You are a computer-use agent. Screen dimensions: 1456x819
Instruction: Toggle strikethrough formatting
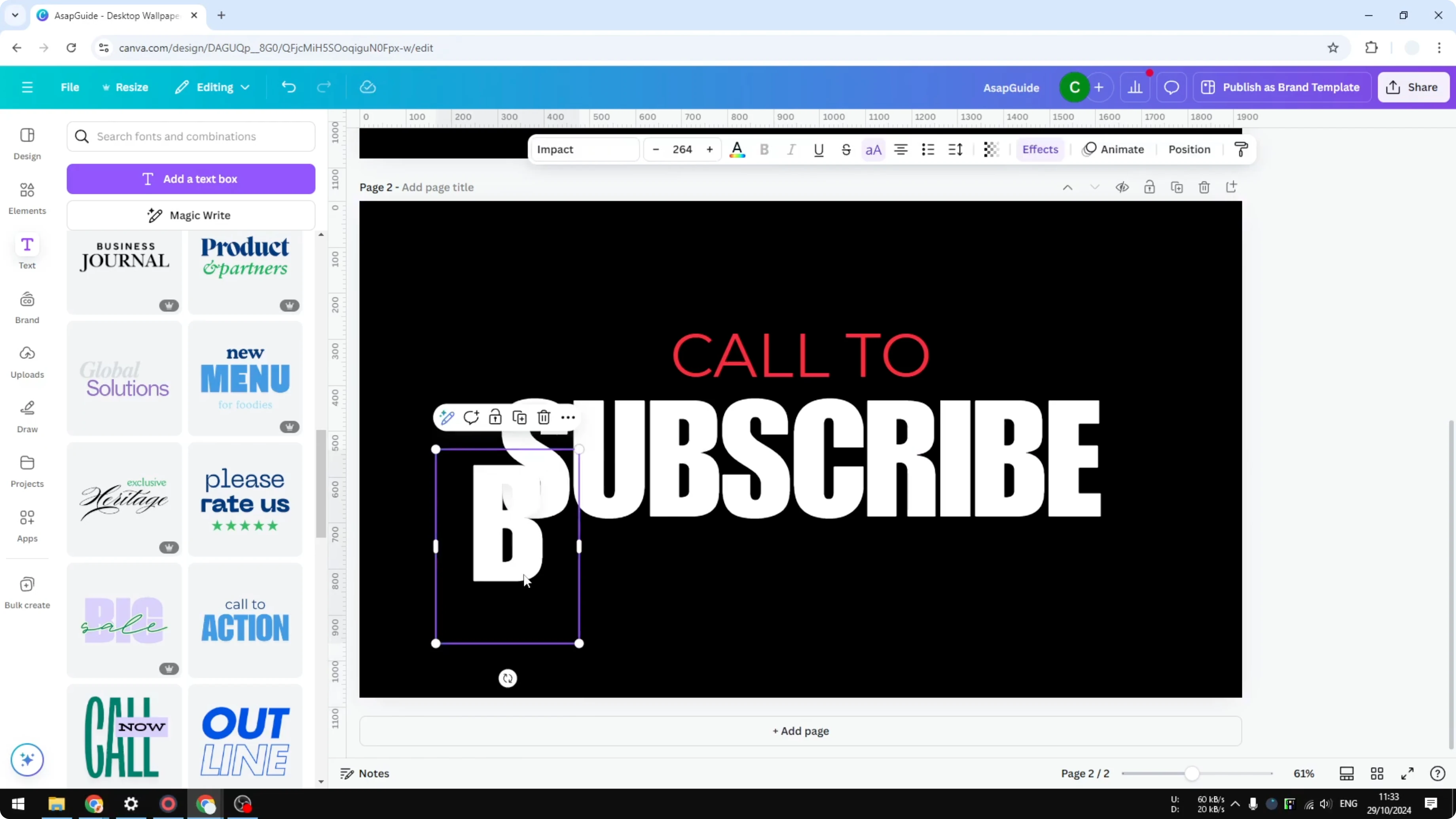[x=846, y=149]
